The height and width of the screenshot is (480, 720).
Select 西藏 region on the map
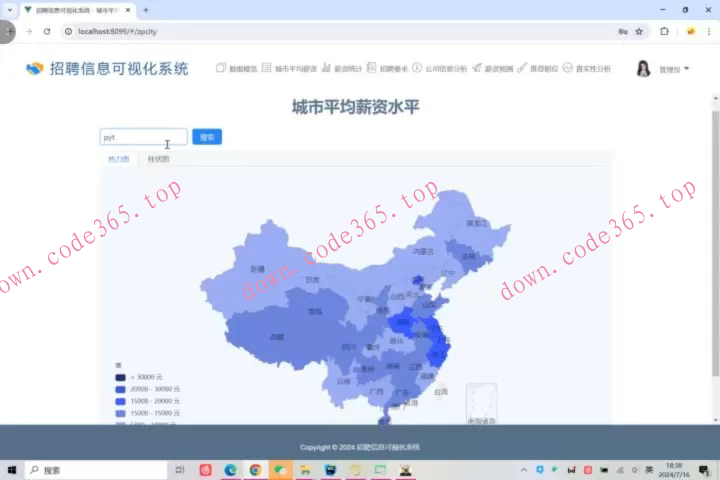click(x=277, y=337)
